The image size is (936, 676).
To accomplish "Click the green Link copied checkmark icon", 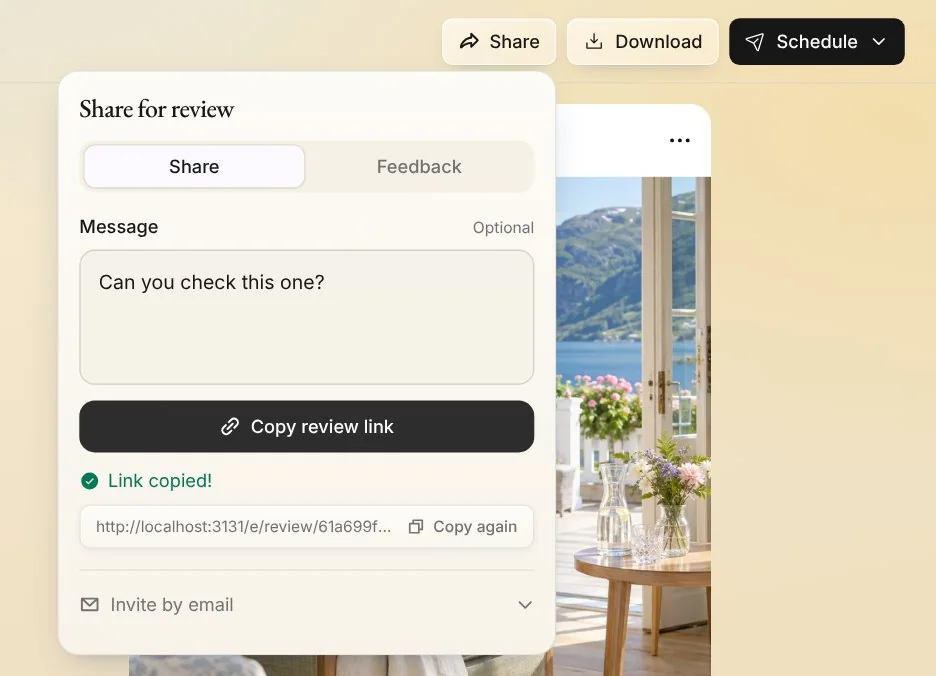I will tap(90, 481).
